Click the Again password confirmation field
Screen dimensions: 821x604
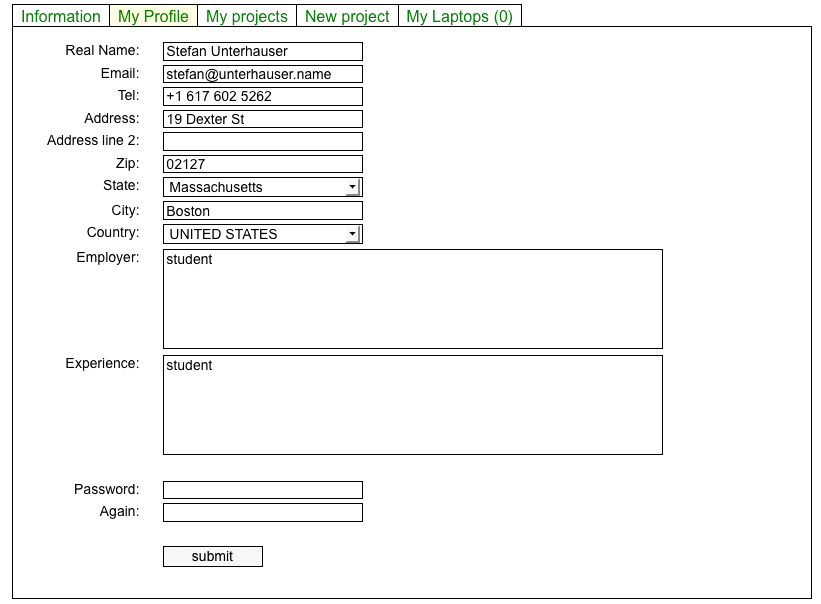coord(262,513)
